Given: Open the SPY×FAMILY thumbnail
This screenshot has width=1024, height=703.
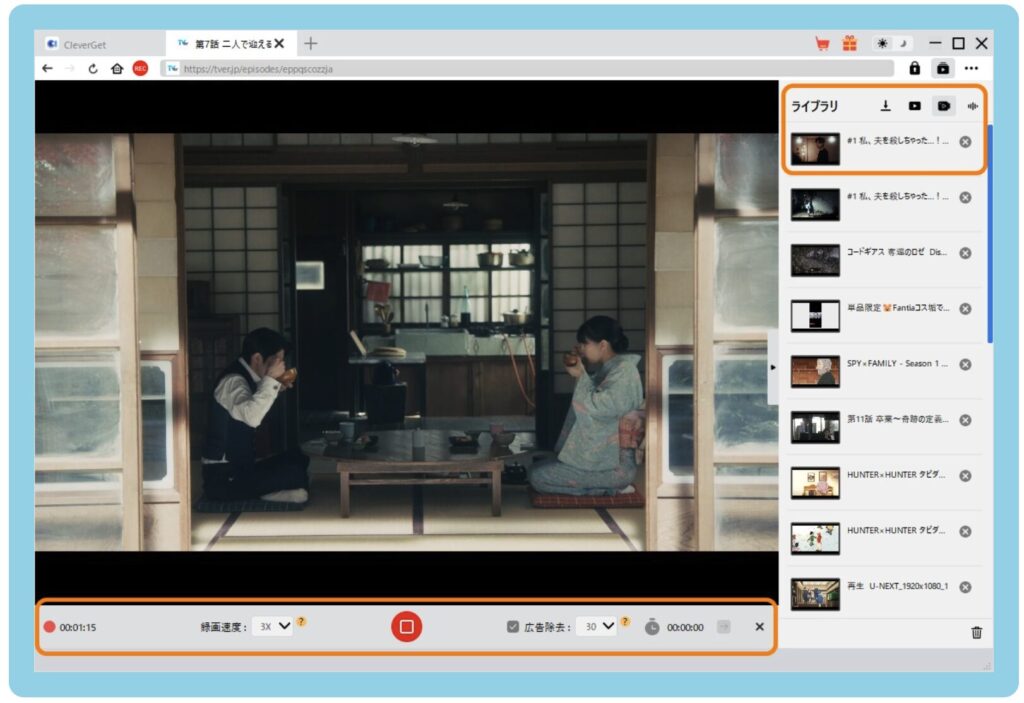Looking at the screenshot, I should tap(815, 372).
